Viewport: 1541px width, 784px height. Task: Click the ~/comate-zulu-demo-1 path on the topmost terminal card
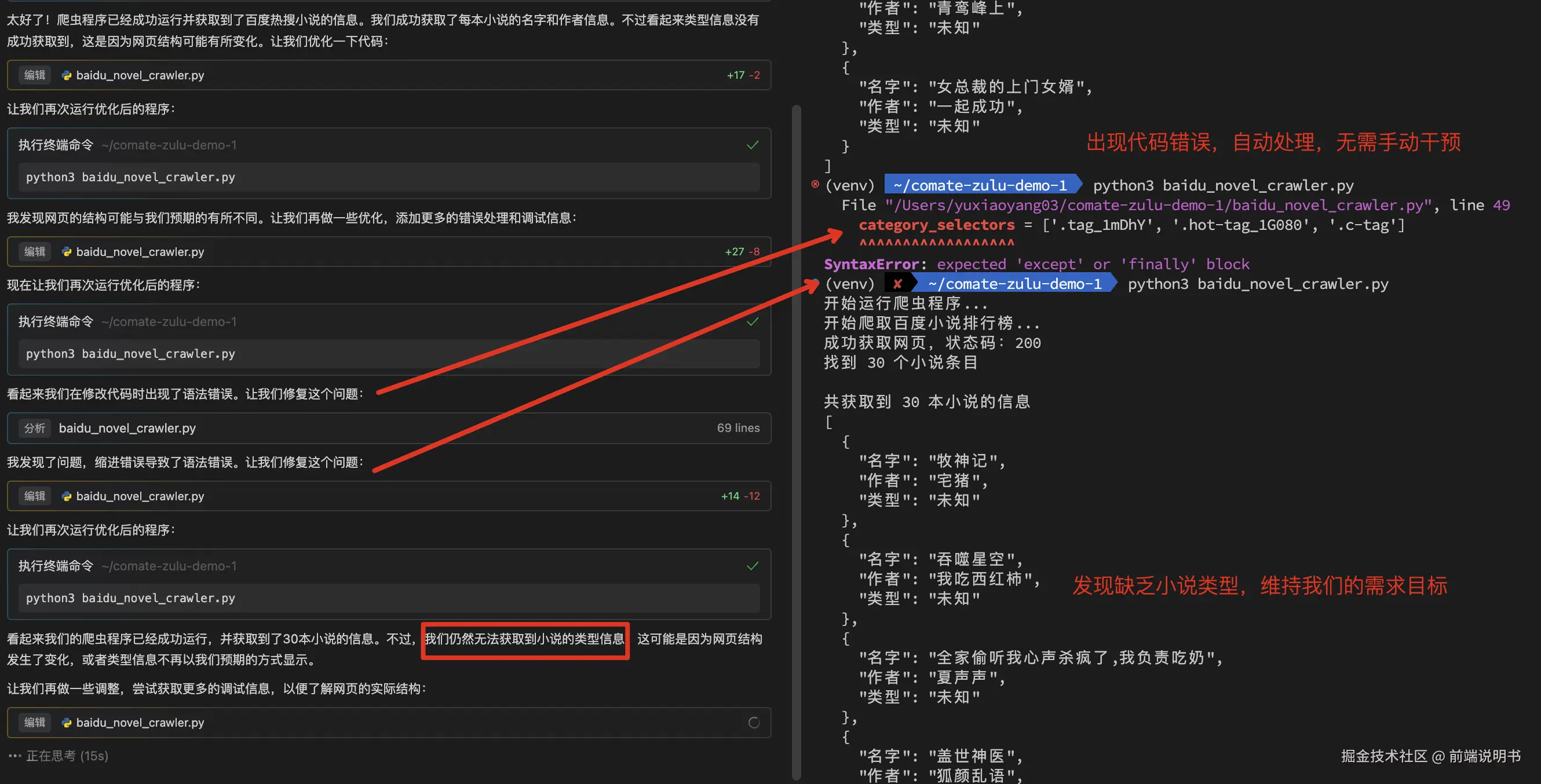coord(169,145)
